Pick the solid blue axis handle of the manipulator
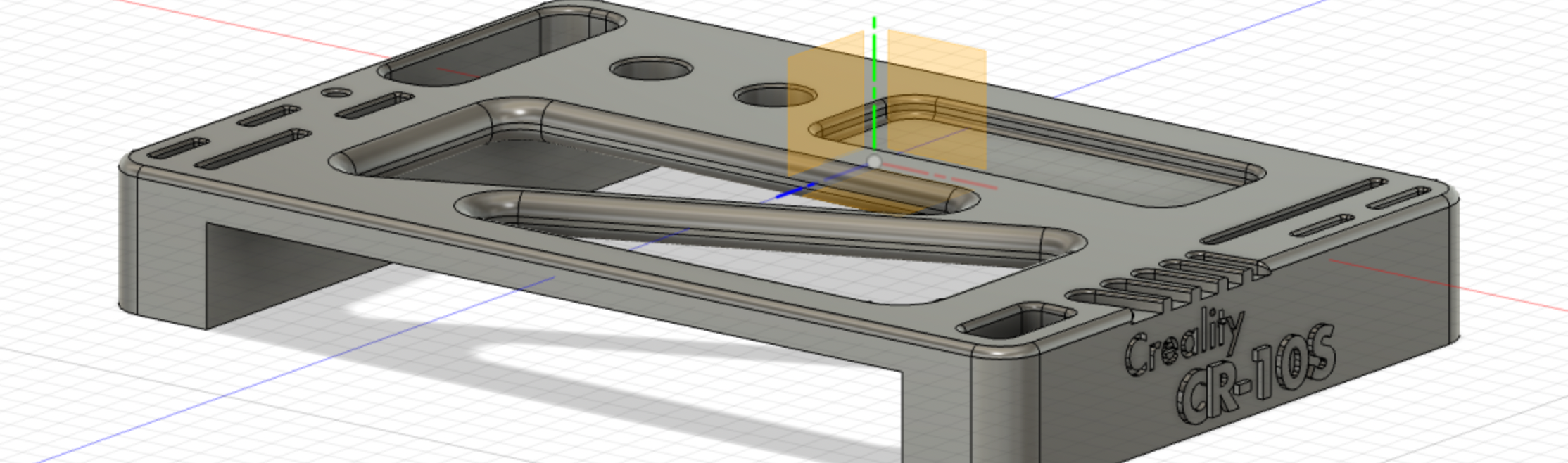Viewport: 1568px width, 463px height. [797, 190]
